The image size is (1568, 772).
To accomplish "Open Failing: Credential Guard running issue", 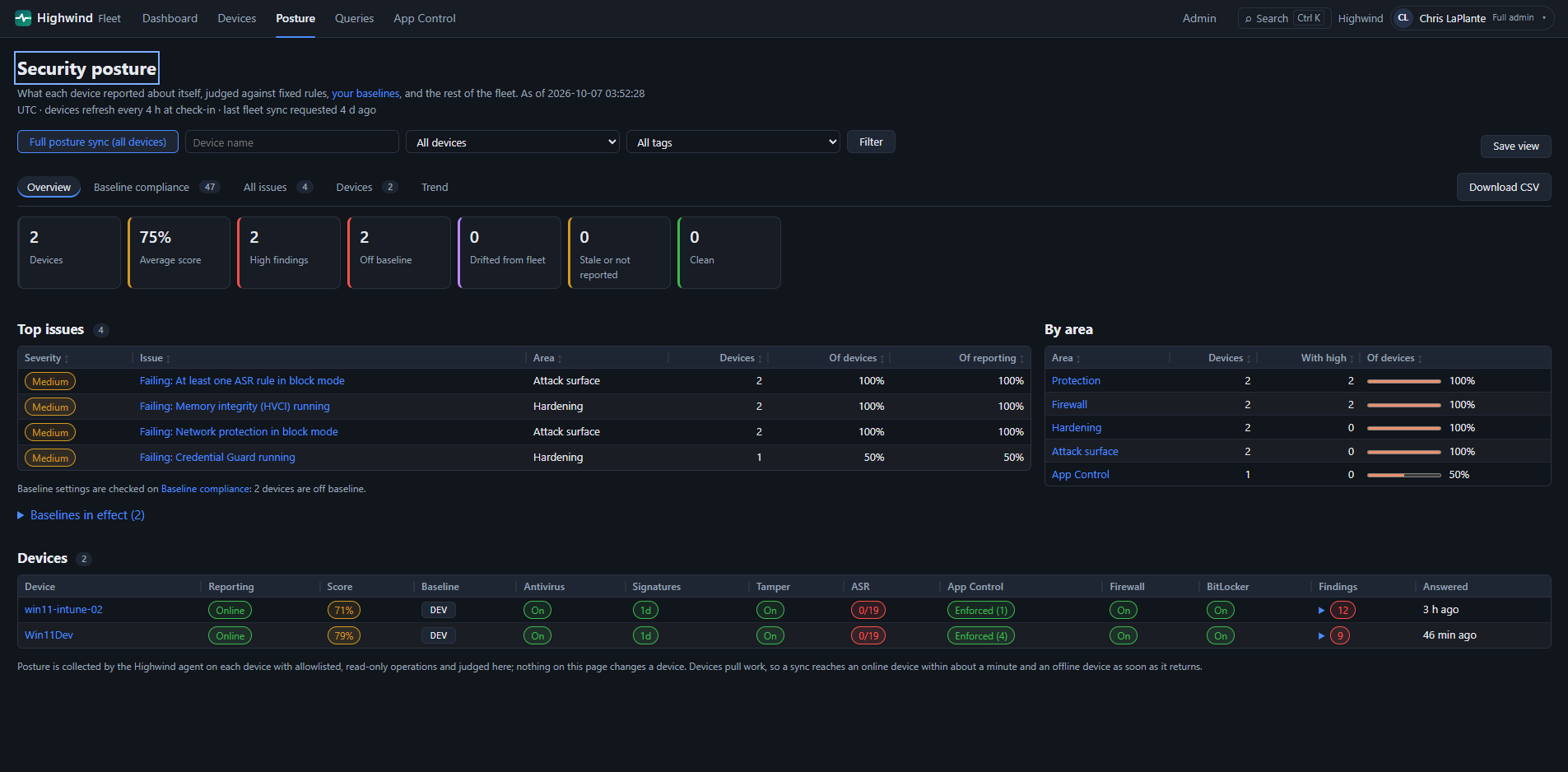I will [x=217, y=458].
